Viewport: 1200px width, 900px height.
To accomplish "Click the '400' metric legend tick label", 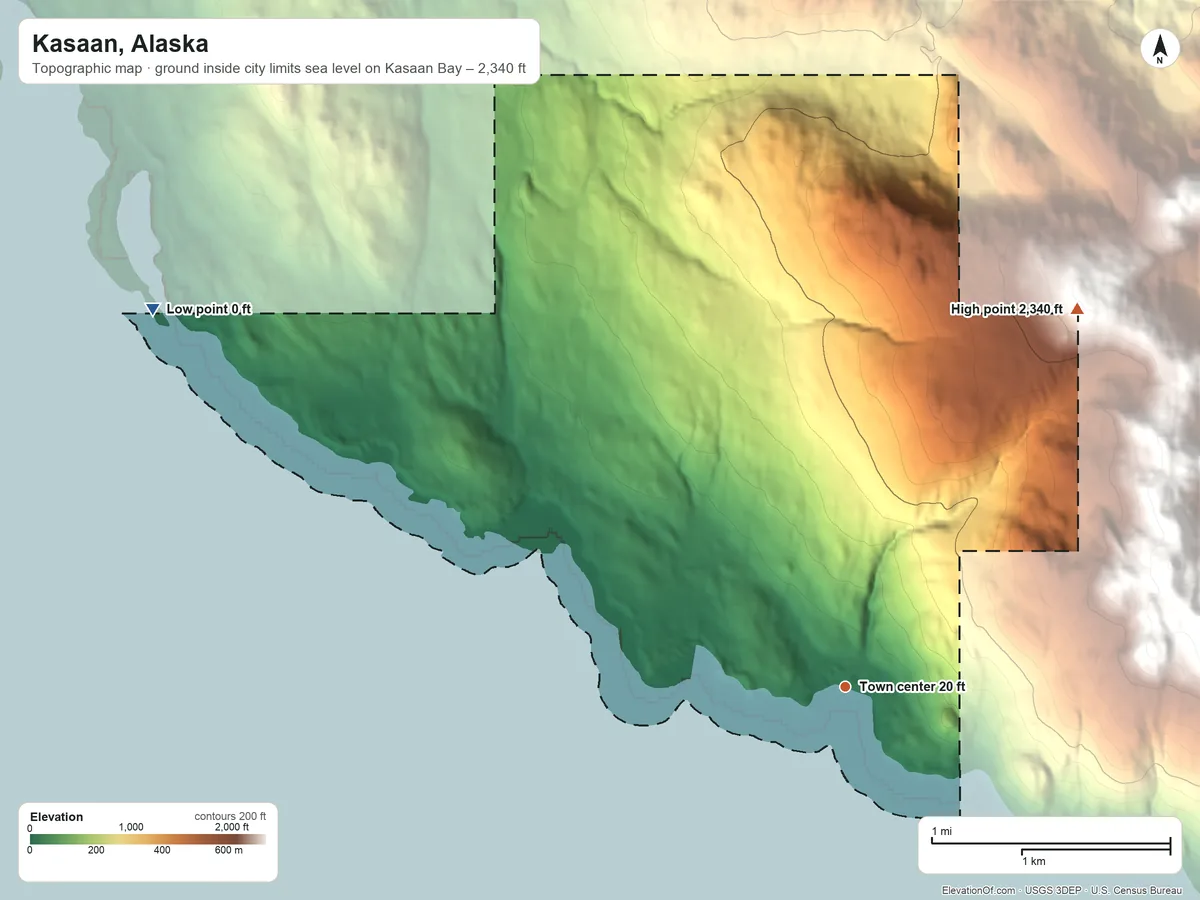I will click(162, 851).
